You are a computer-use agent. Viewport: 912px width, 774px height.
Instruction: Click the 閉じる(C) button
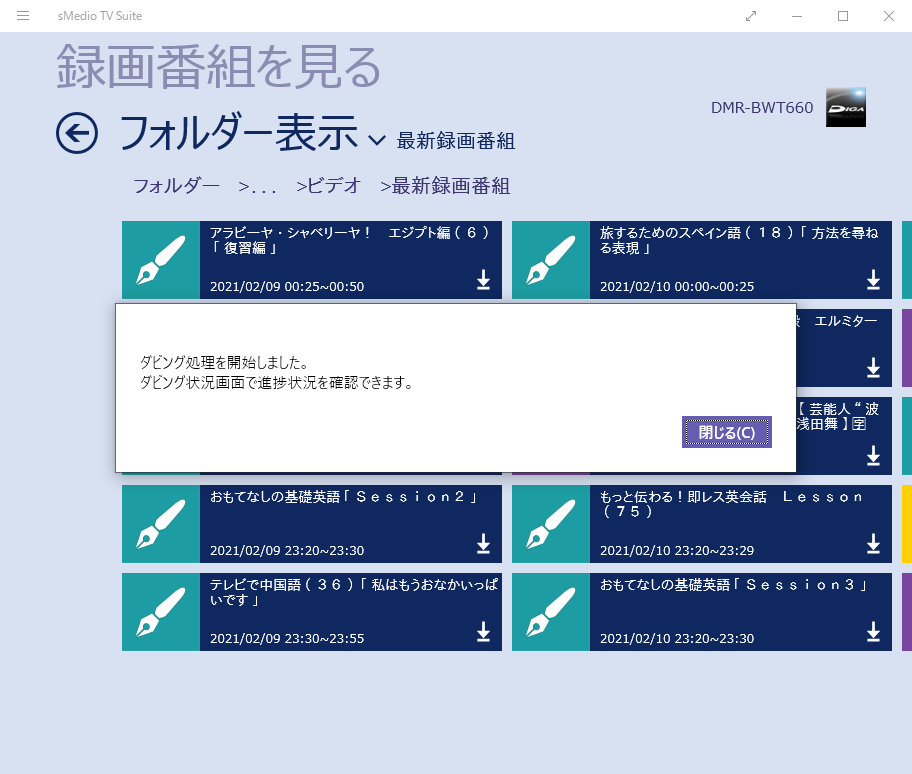point(726,432)
